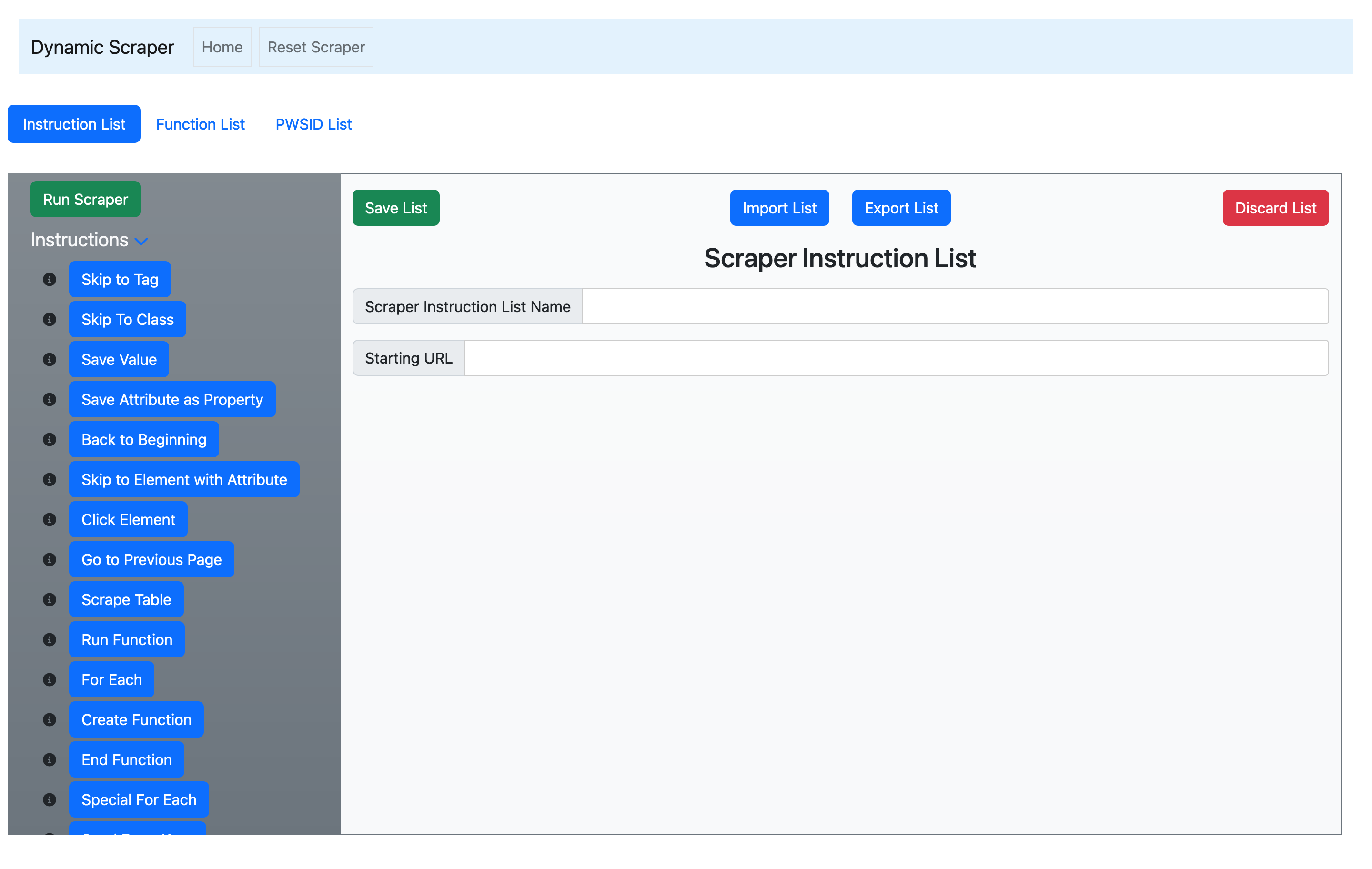
Task: Click the Reset Scraper nav link
Action: [316, 47]
